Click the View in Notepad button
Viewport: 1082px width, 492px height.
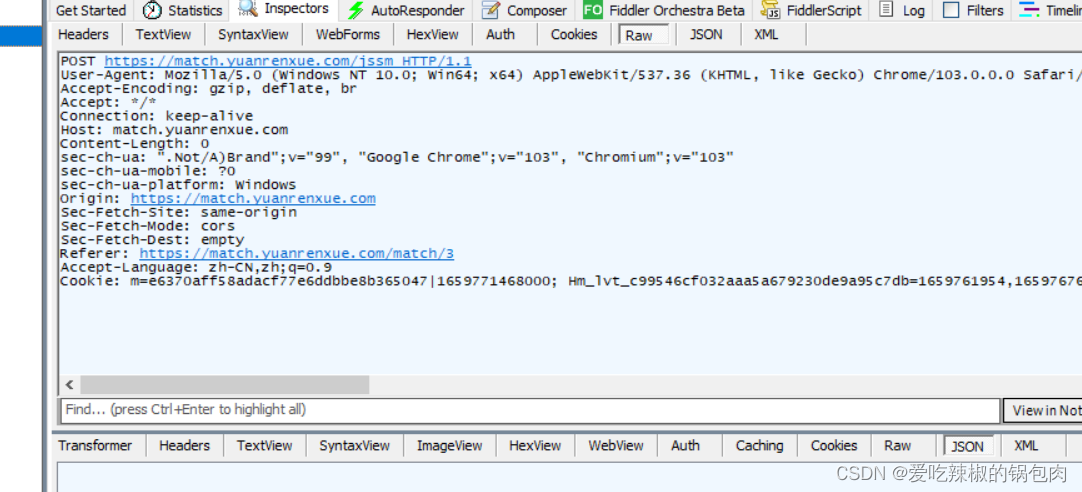tap(1043, 411)
